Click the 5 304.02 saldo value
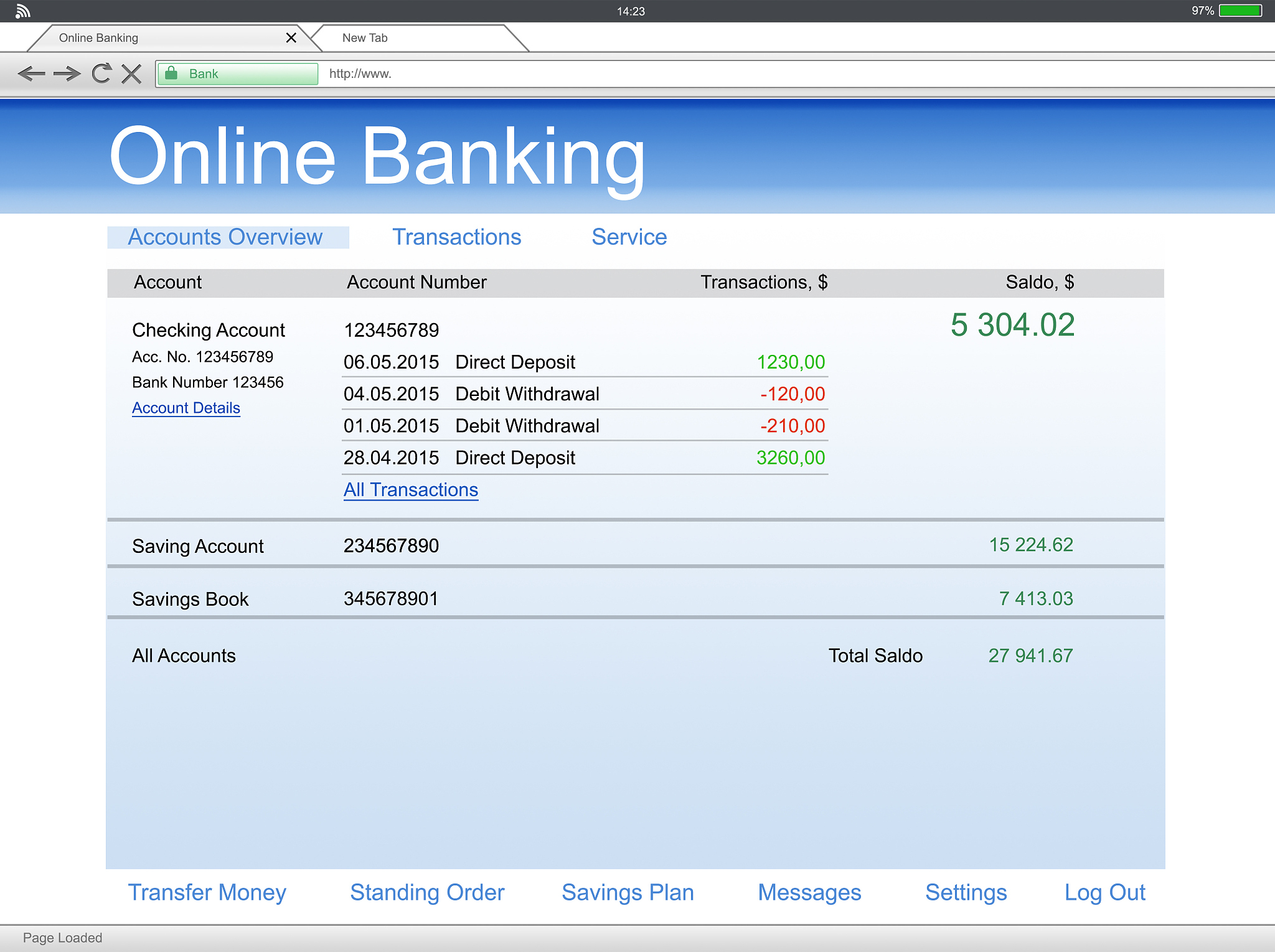 (x=1012, y=325)
